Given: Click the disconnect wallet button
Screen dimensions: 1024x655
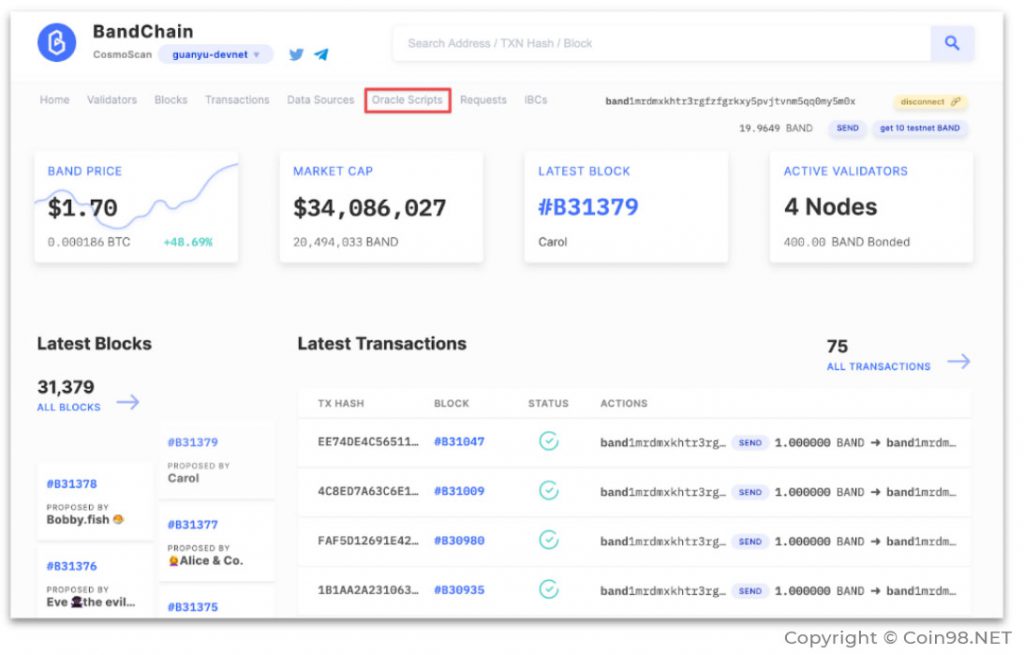Looking at the screenshot, I should click(930, 102).
